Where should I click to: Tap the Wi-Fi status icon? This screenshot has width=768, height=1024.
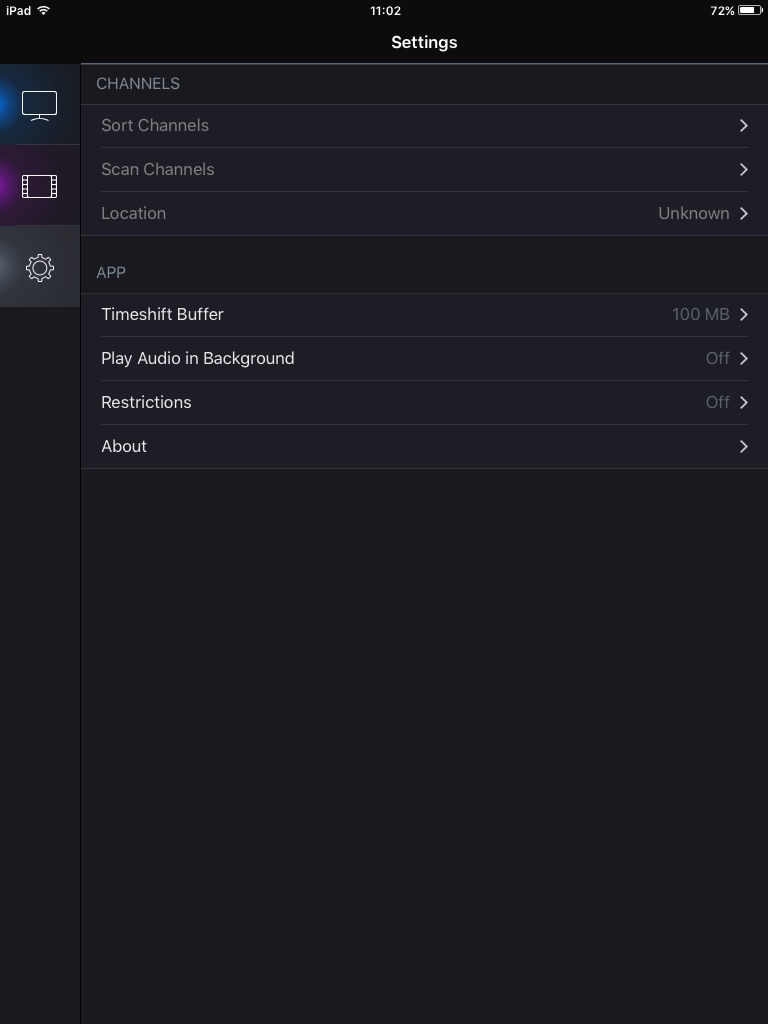click(x=44, y=10)
